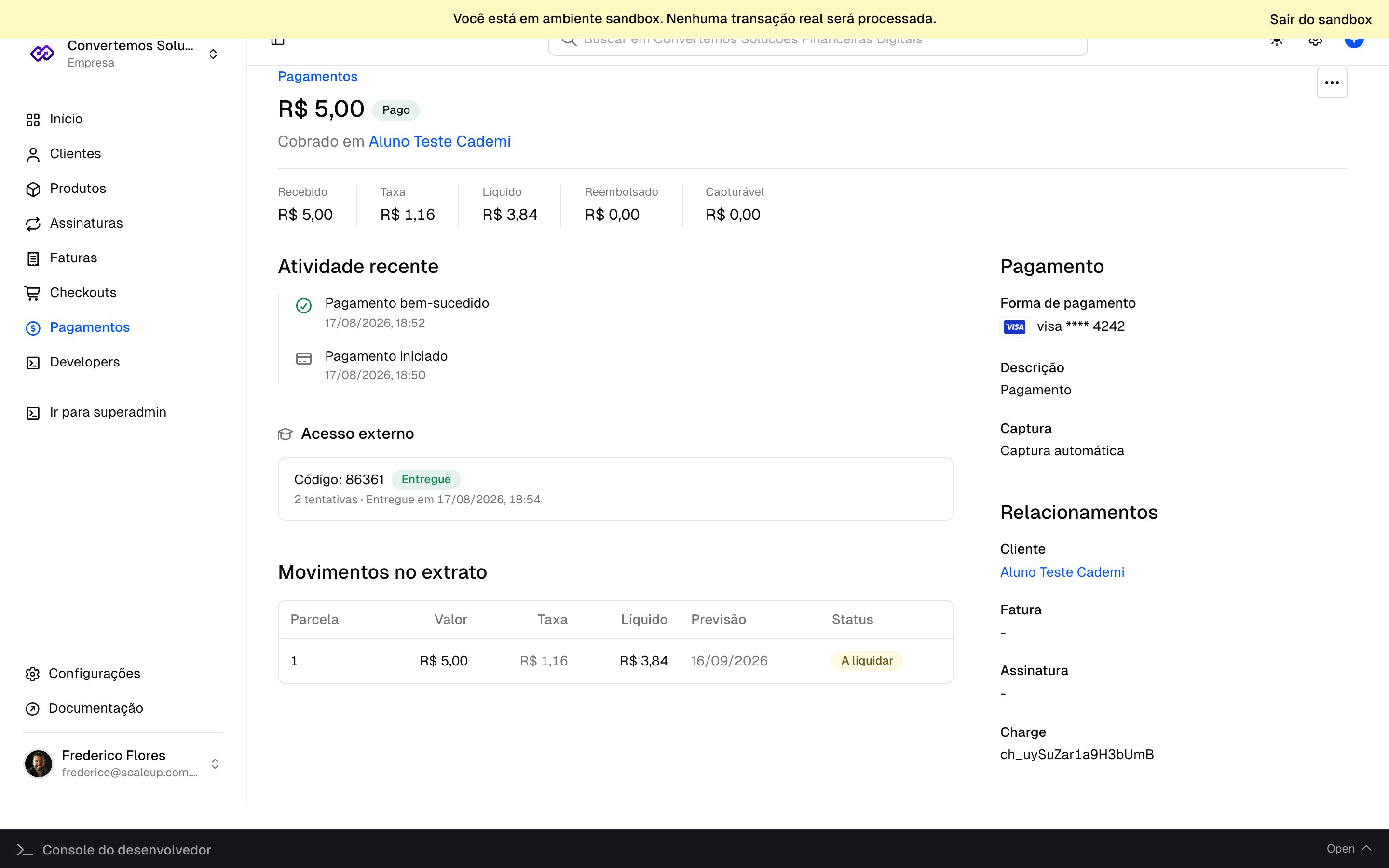
Task: Click the charge ID ch_uySuZar1a9H3bUmB
Action: click(1077, 754)
